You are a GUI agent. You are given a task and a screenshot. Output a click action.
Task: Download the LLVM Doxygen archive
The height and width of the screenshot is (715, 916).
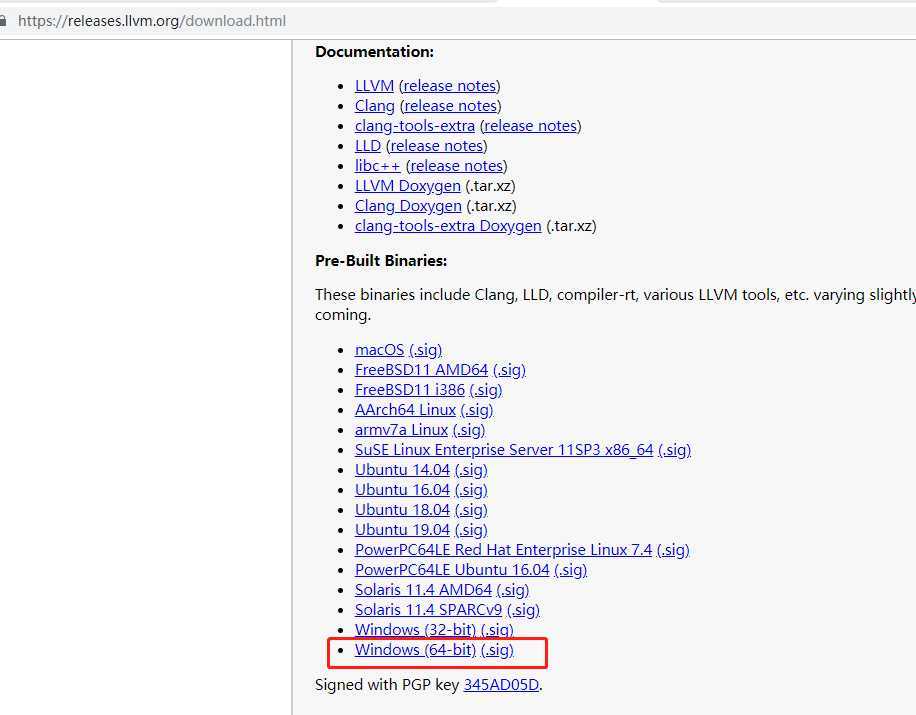(408, 186)
